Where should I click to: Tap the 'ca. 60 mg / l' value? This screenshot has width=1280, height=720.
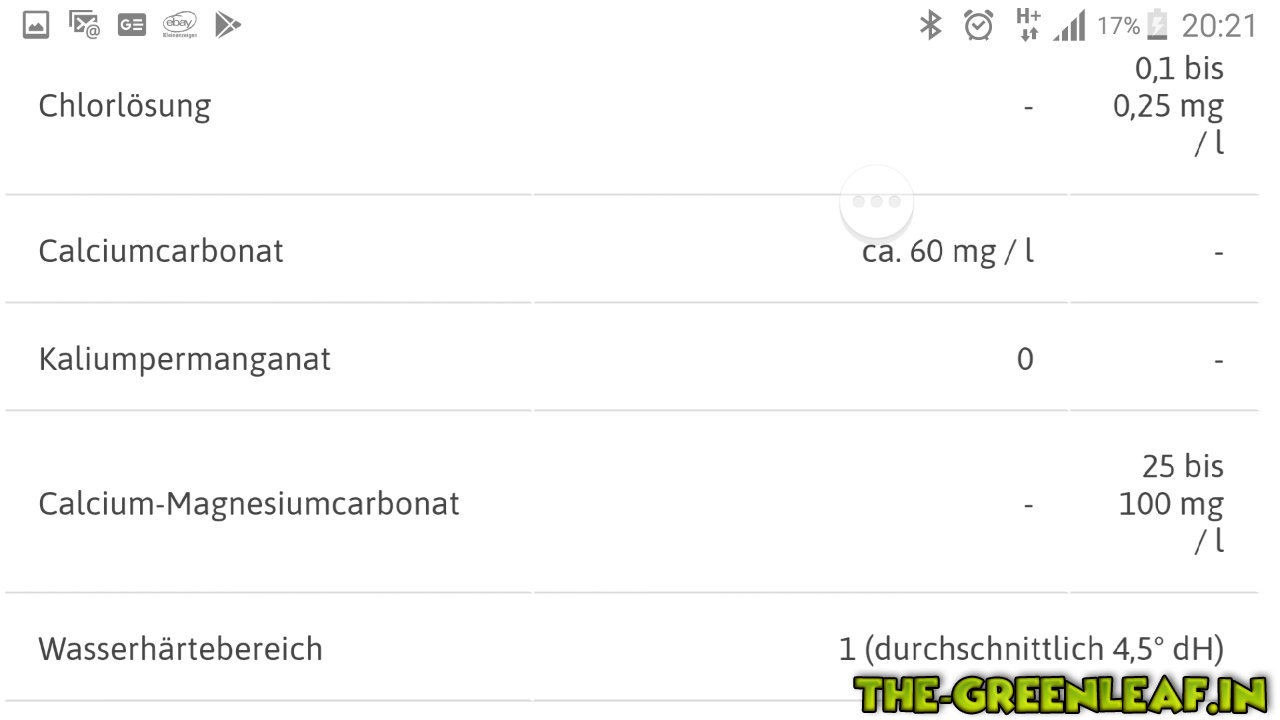click(x=947, y=251)
